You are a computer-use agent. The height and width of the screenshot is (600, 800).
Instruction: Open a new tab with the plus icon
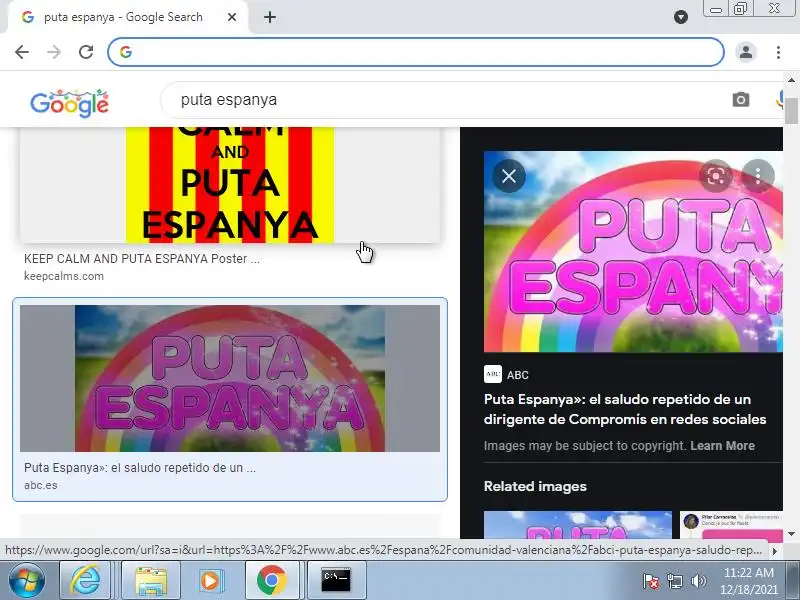coord(270,17)
